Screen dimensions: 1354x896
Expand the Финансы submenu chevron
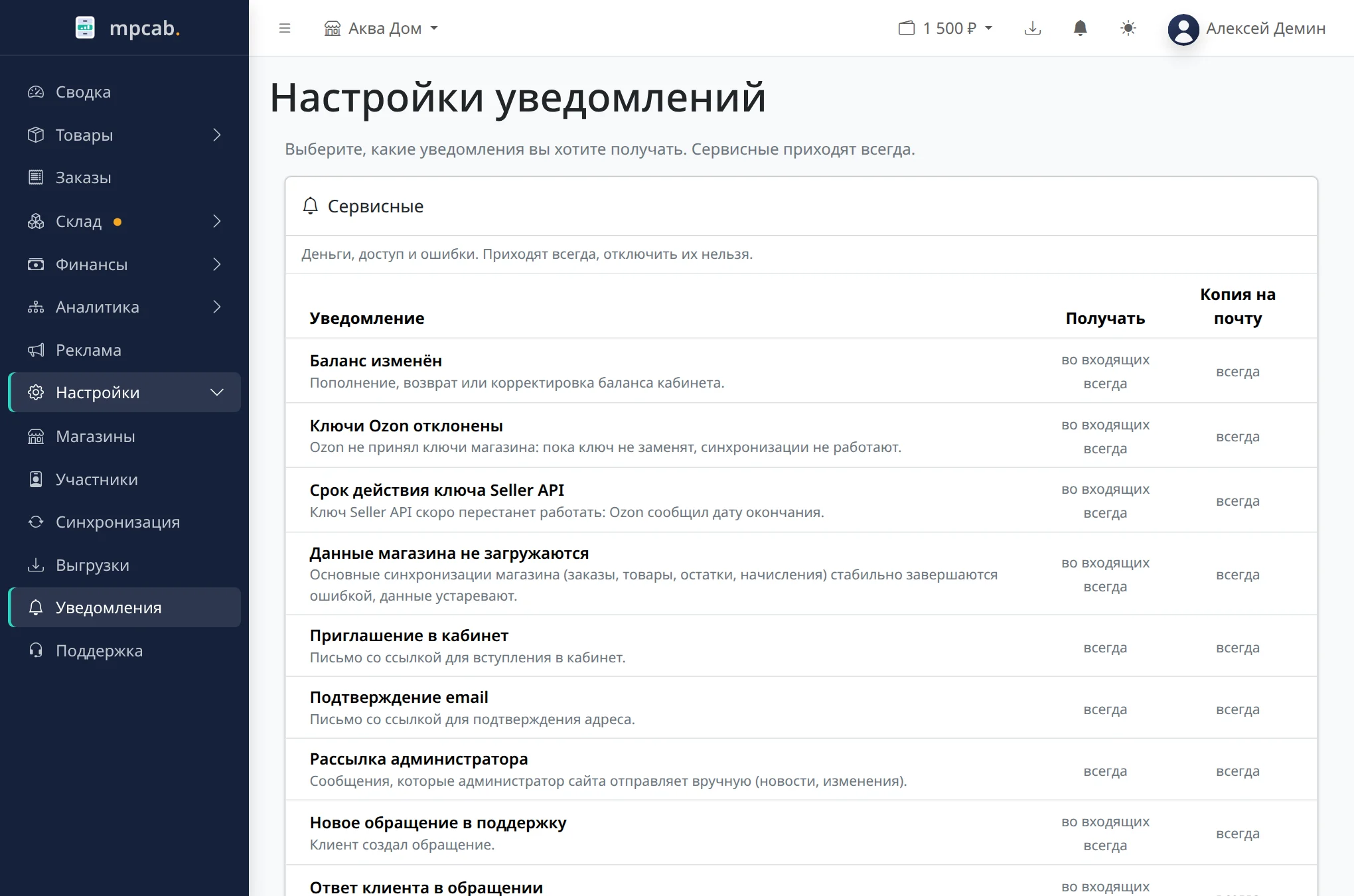[x=217, y=264]
